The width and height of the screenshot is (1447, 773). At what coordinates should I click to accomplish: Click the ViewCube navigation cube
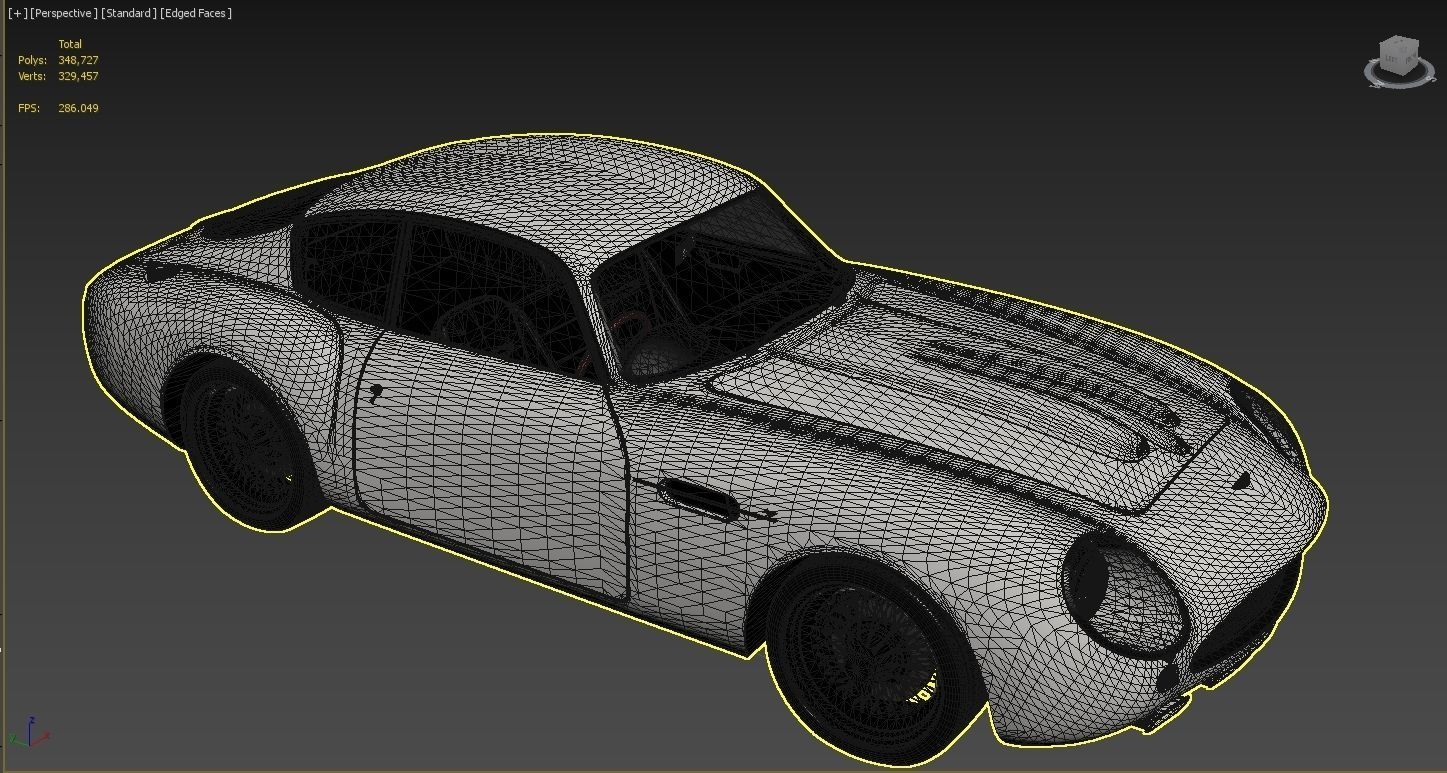click(1399, 56)
